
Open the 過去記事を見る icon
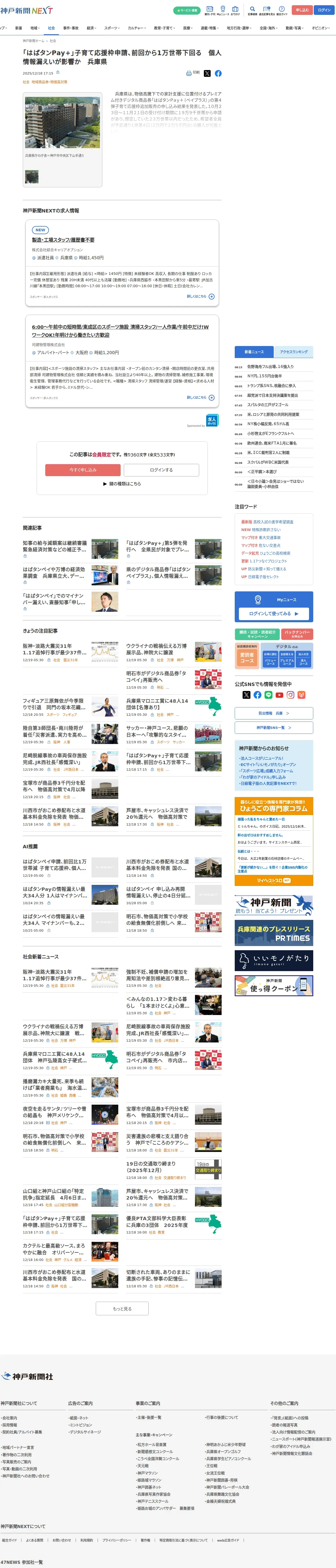pos(266,10)
